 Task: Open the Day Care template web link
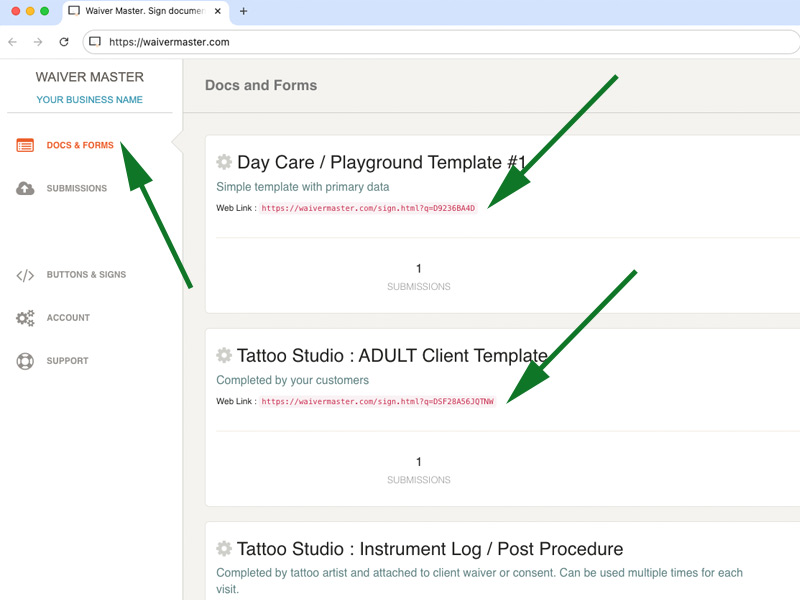tap(368, 208)
